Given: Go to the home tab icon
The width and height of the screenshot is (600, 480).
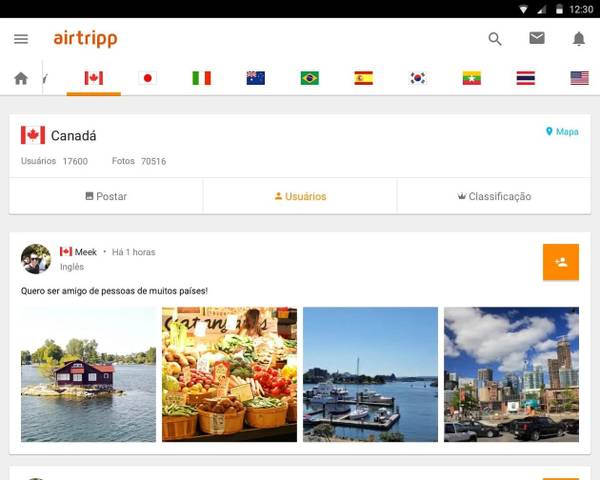Looking at the screenshot, I should tap(21, 78).
